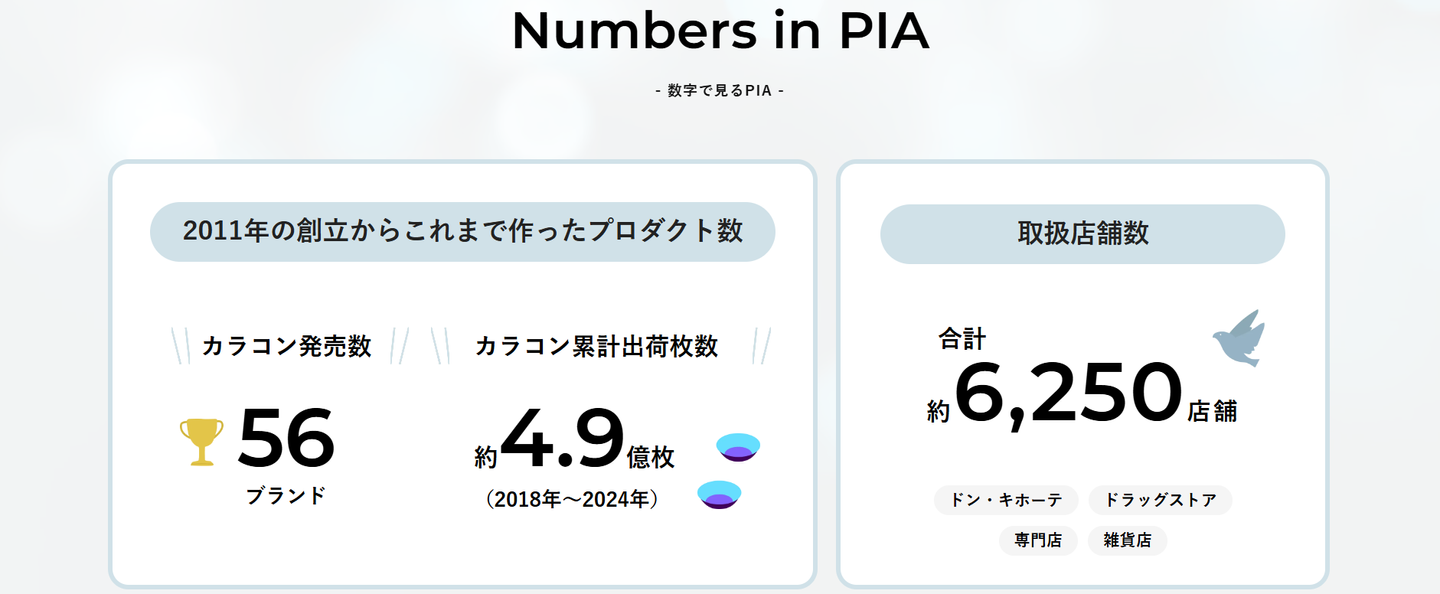
Task: Select the ドン・キホーテ tag
Action: [1006, 500]
